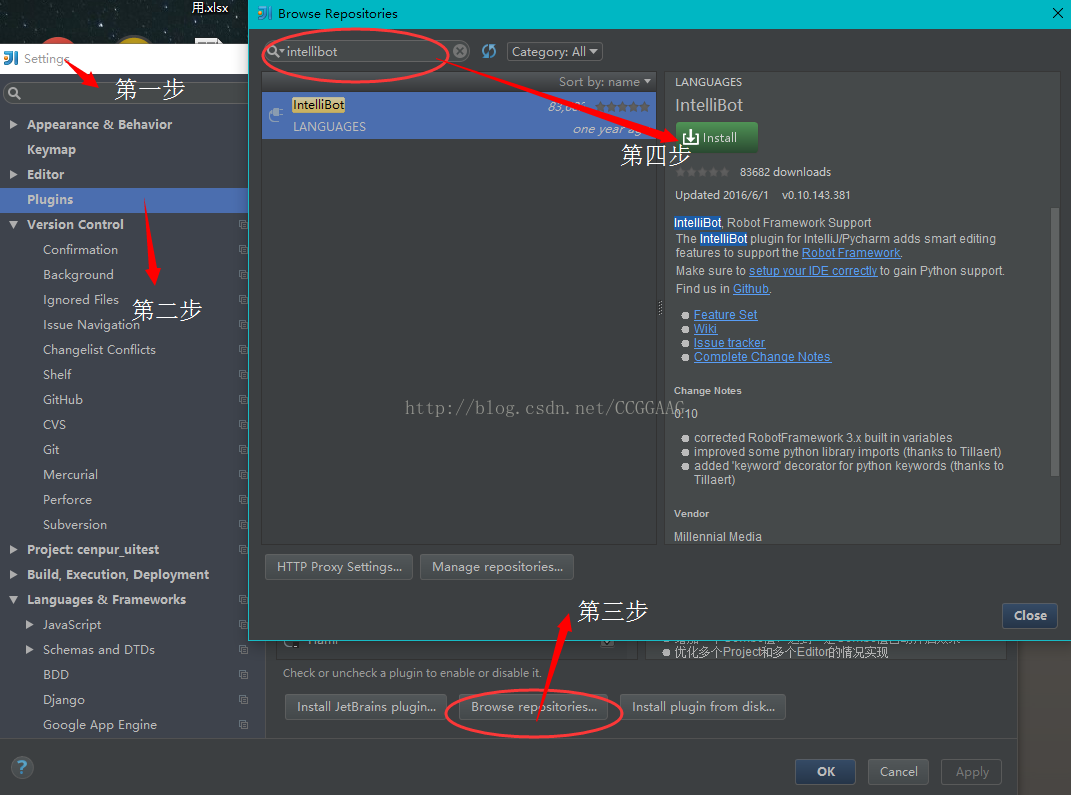Open Changelist Conflicts settings

99,349
